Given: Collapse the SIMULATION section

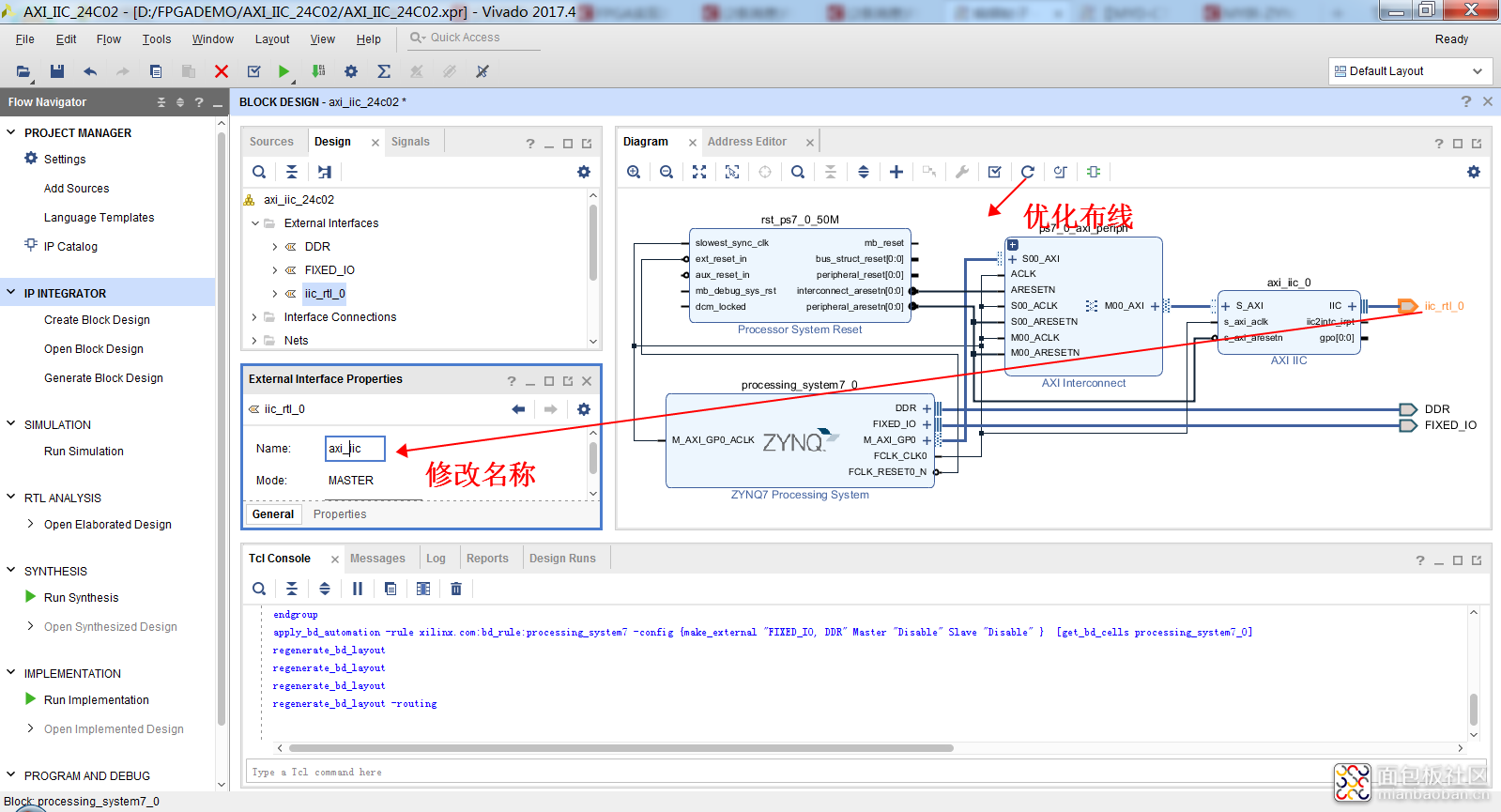Looking at the screenshot, I should pos(11,424).
